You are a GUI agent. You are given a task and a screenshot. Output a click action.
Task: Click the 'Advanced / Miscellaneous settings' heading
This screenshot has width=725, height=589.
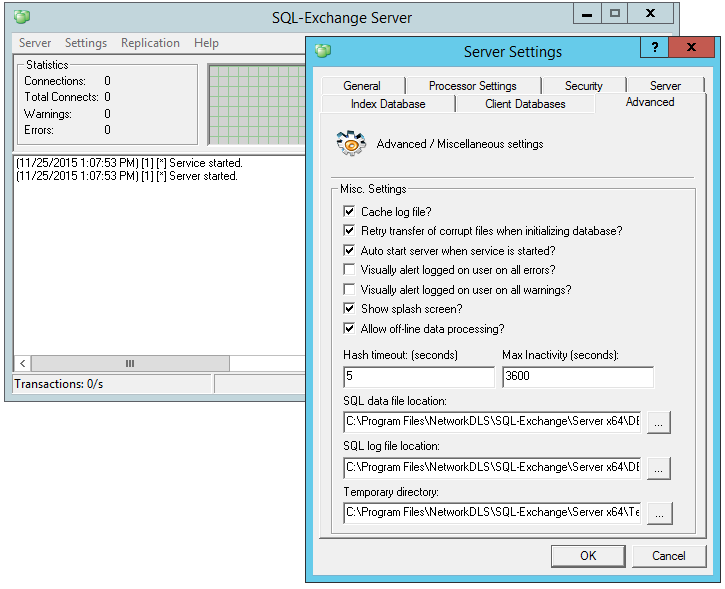coord(460,144)
